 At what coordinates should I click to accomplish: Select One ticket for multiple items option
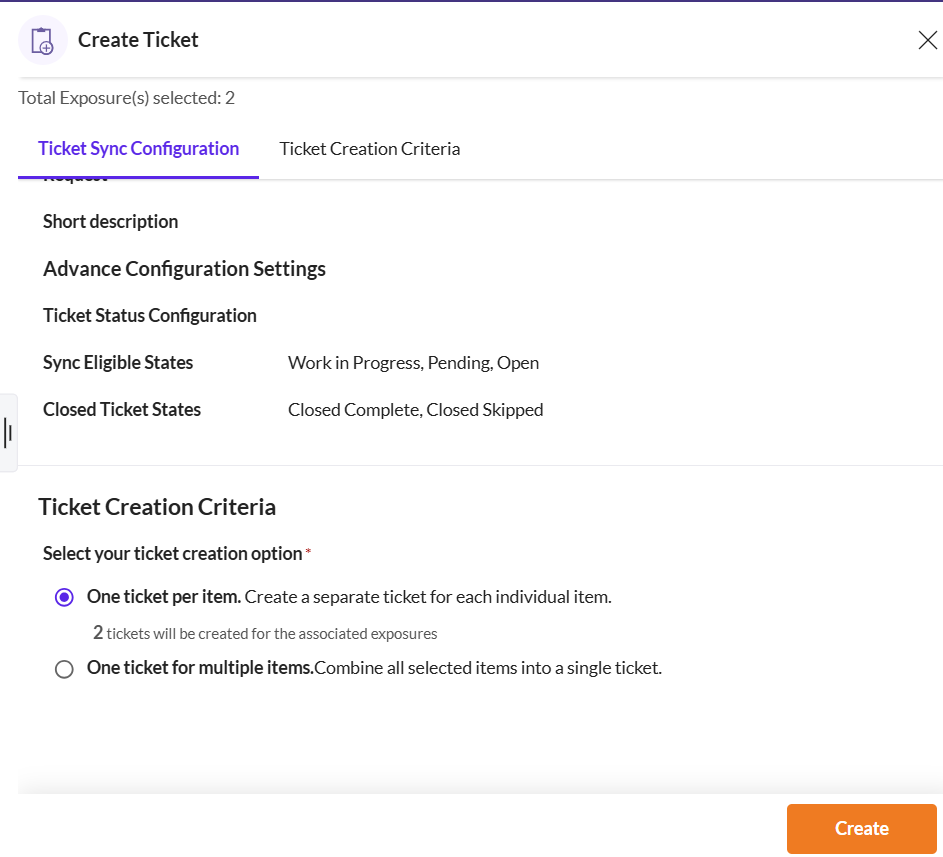pos(64,669)
